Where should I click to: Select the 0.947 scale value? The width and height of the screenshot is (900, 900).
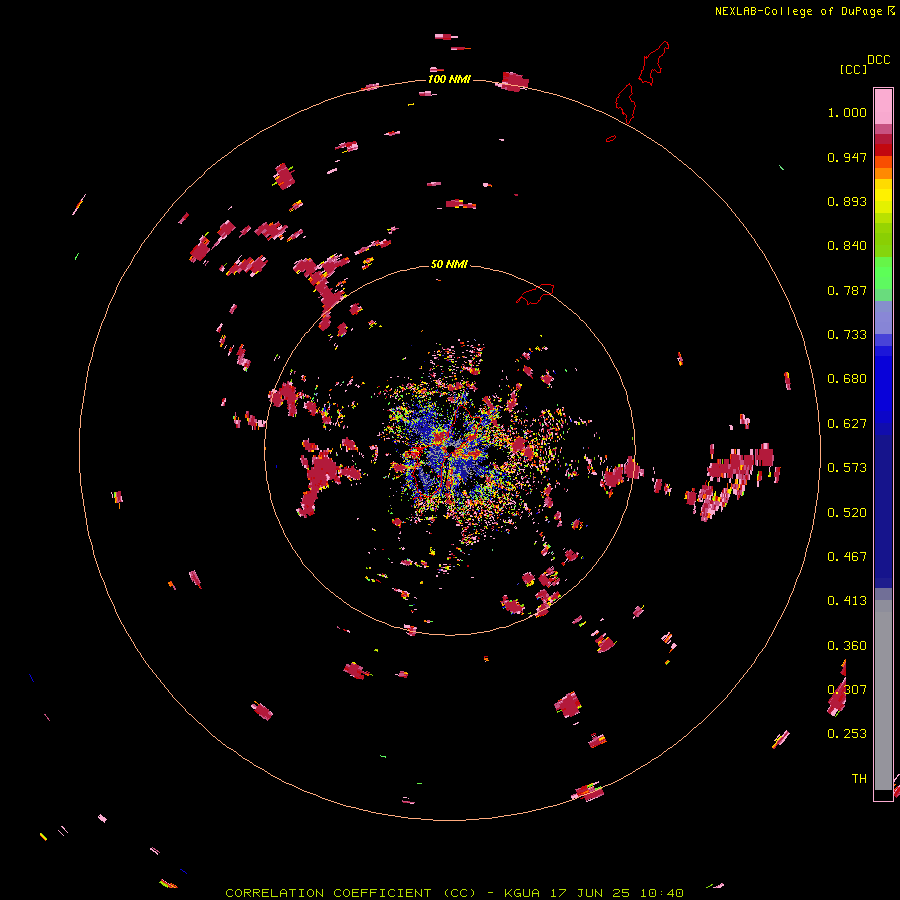point(847,157)
